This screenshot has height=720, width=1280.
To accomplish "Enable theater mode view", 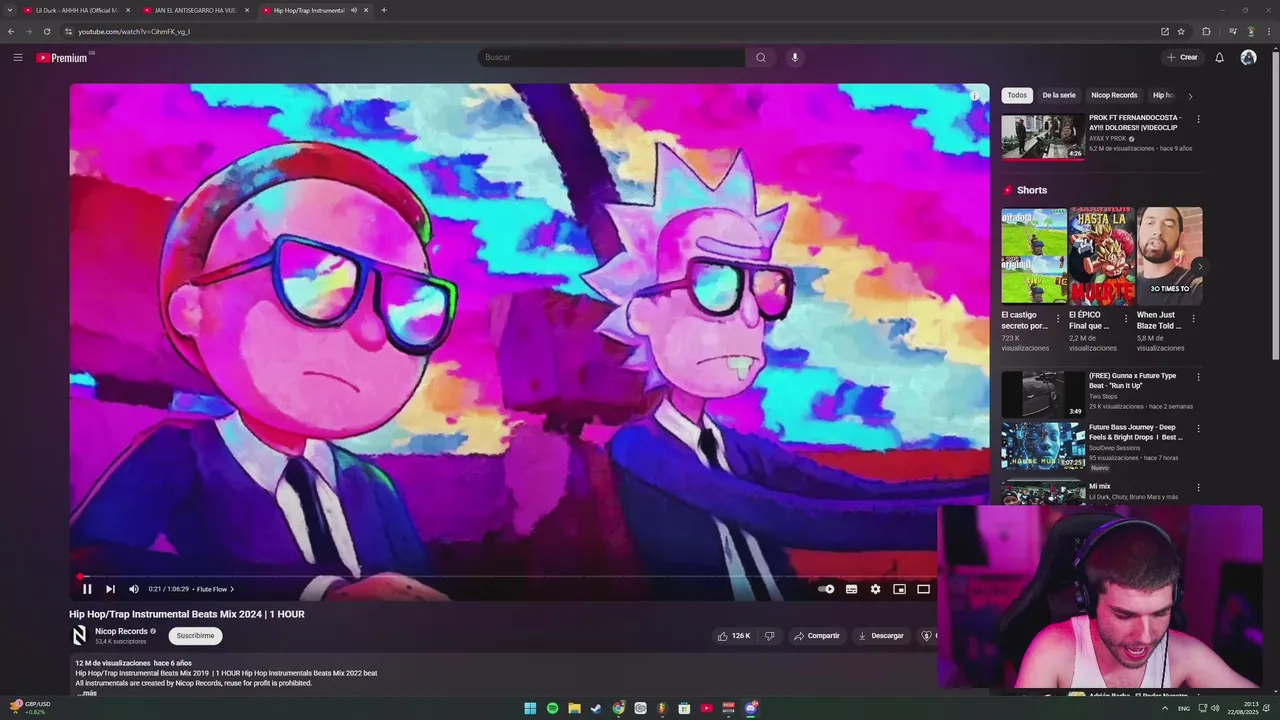I will tap(923, 589).
